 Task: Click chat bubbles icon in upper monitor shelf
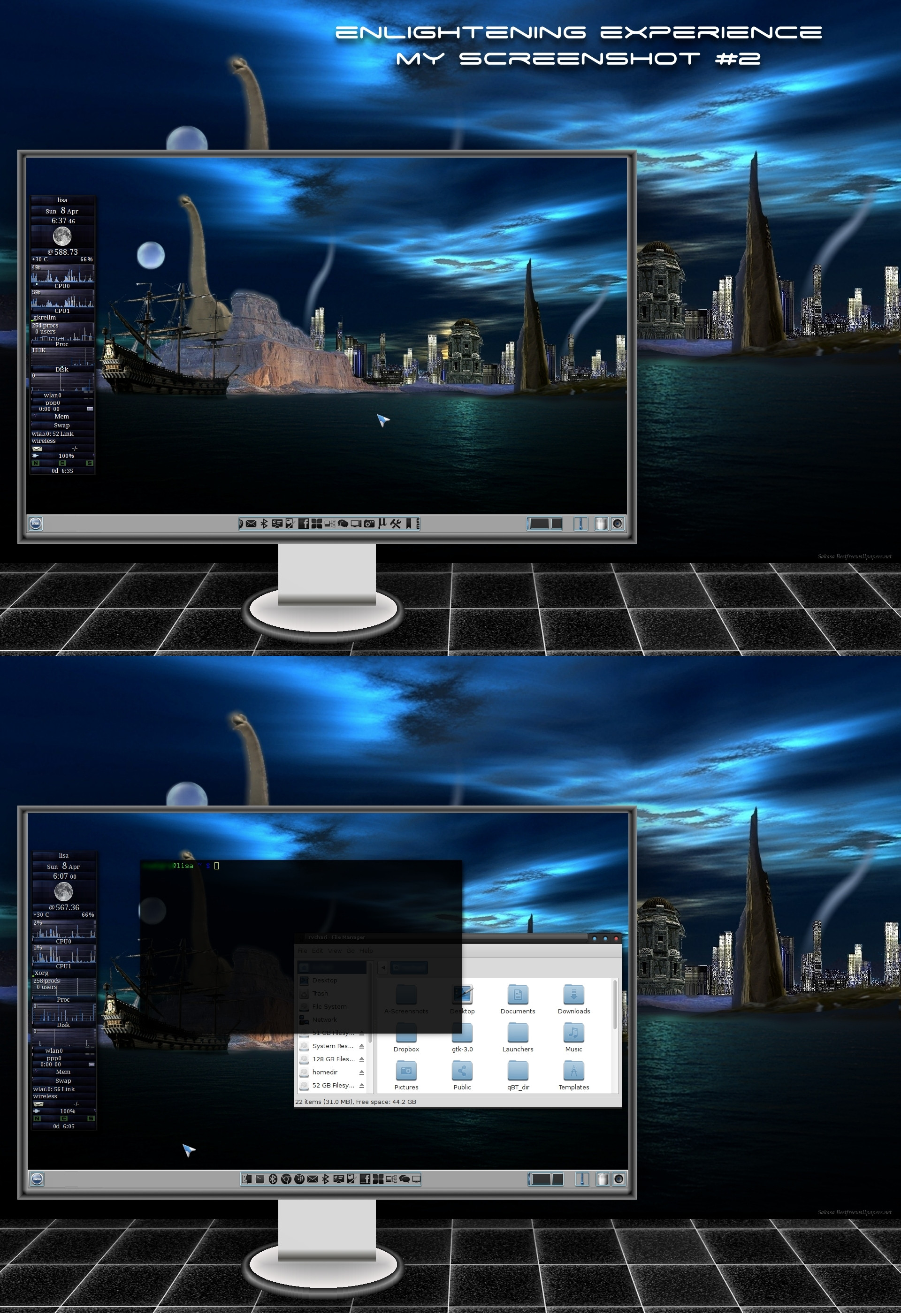click(343, 524)
